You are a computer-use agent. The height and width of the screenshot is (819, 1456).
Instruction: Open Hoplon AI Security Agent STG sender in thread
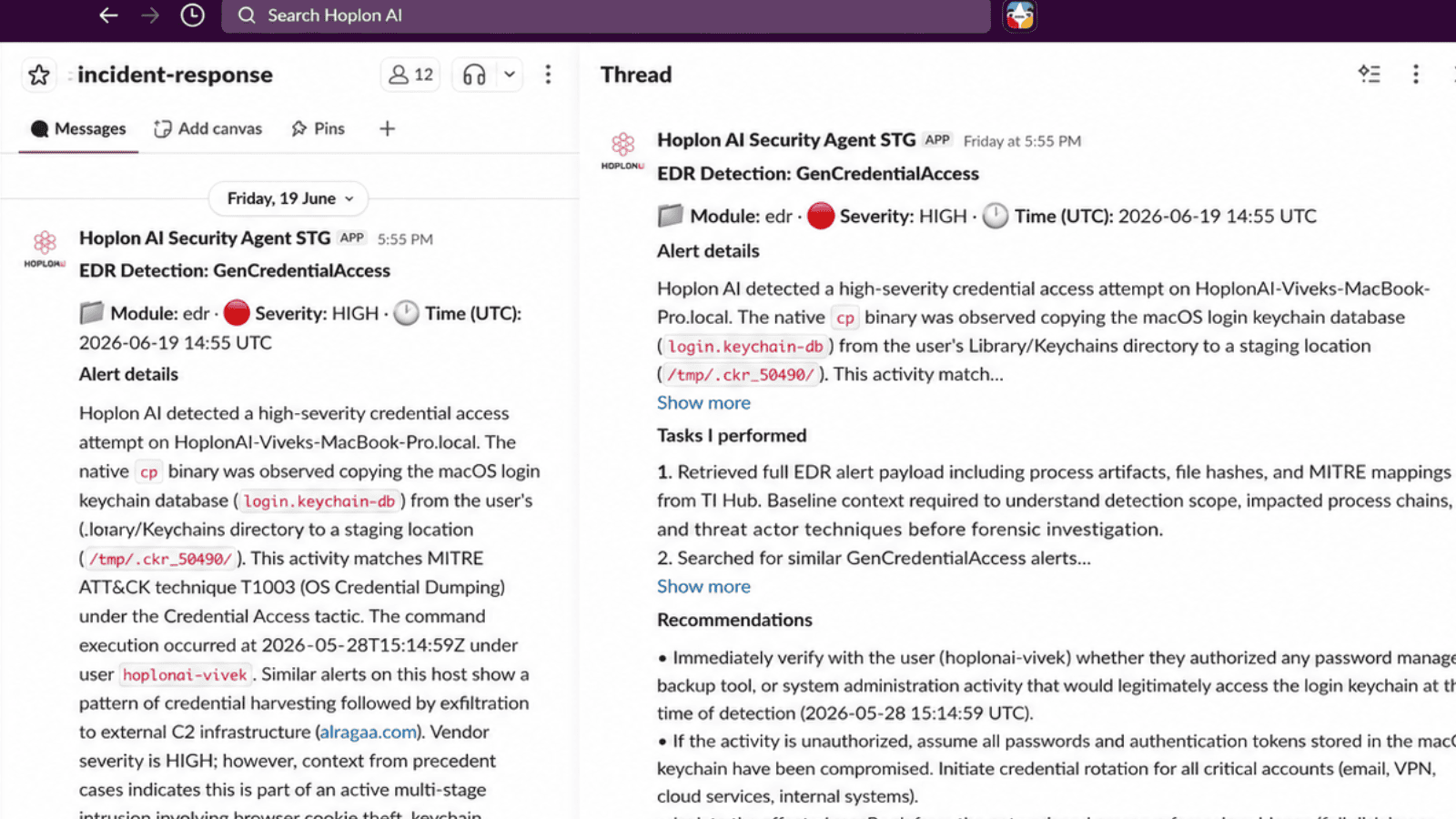(786, 140)
